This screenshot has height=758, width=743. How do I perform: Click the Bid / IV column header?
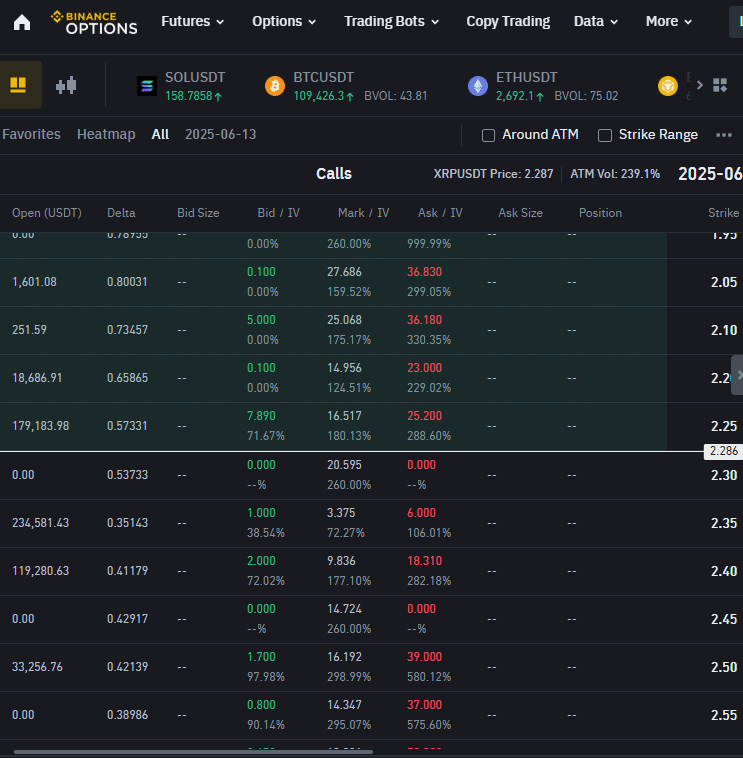[x=278, y=213]
